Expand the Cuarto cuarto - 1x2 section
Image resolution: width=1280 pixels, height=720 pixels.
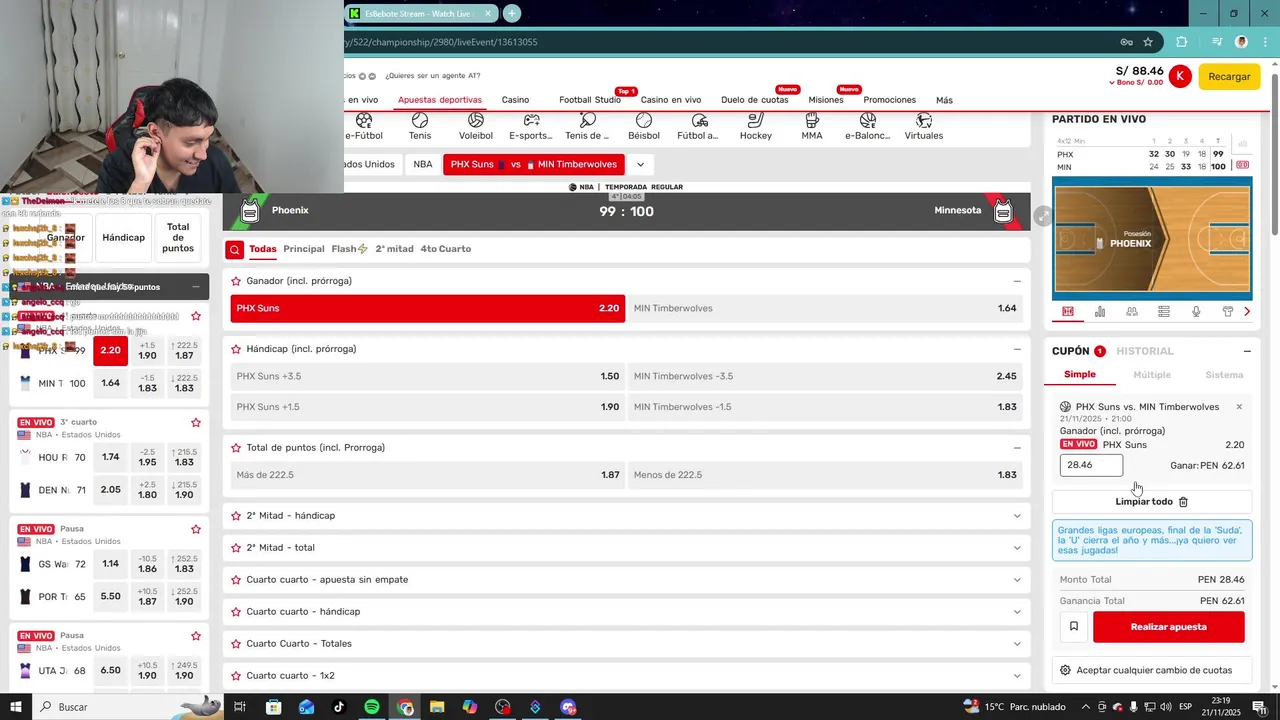pos(1017,676)
